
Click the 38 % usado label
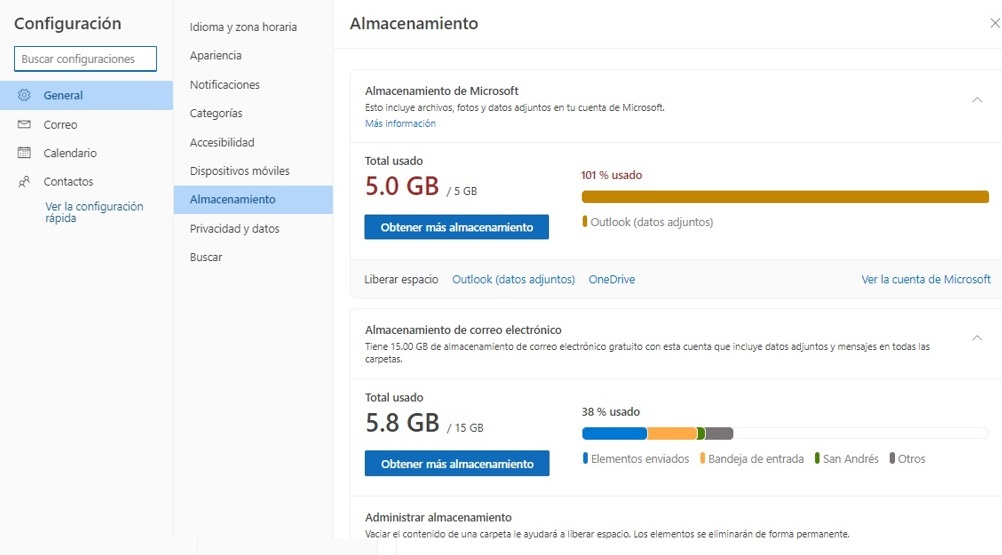coord(610,412)
